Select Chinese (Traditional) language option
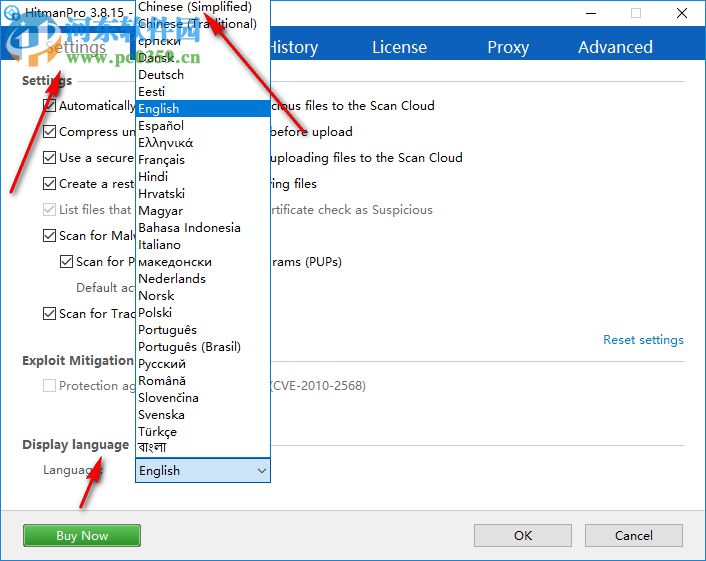This screenshot has width=706, height=561. [203, 23]
